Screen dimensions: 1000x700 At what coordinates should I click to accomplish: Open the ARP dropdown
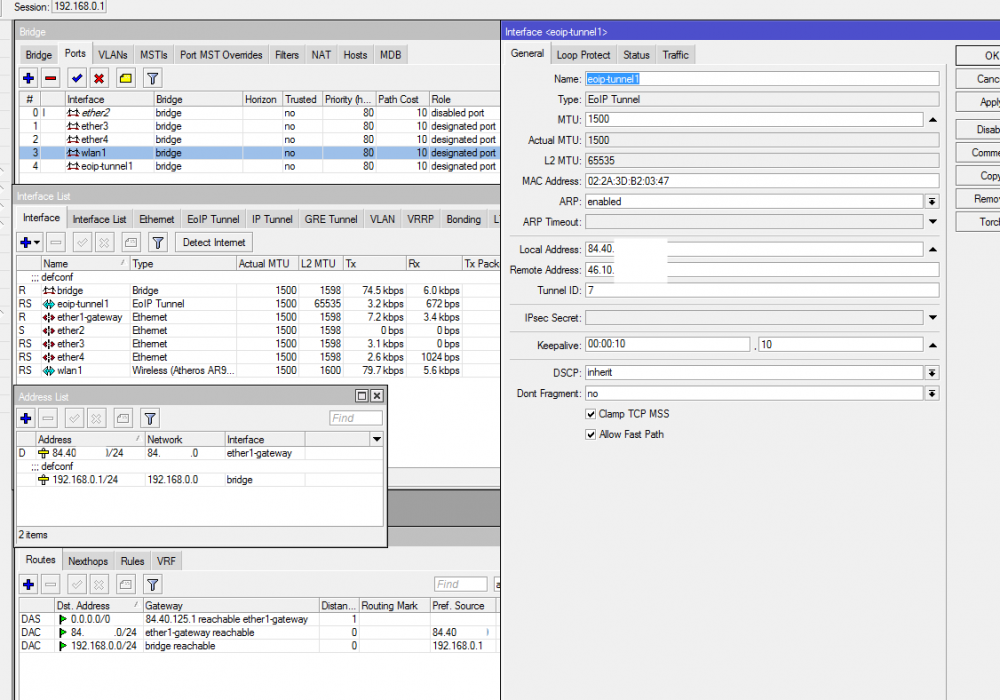[x=931, y=200]
